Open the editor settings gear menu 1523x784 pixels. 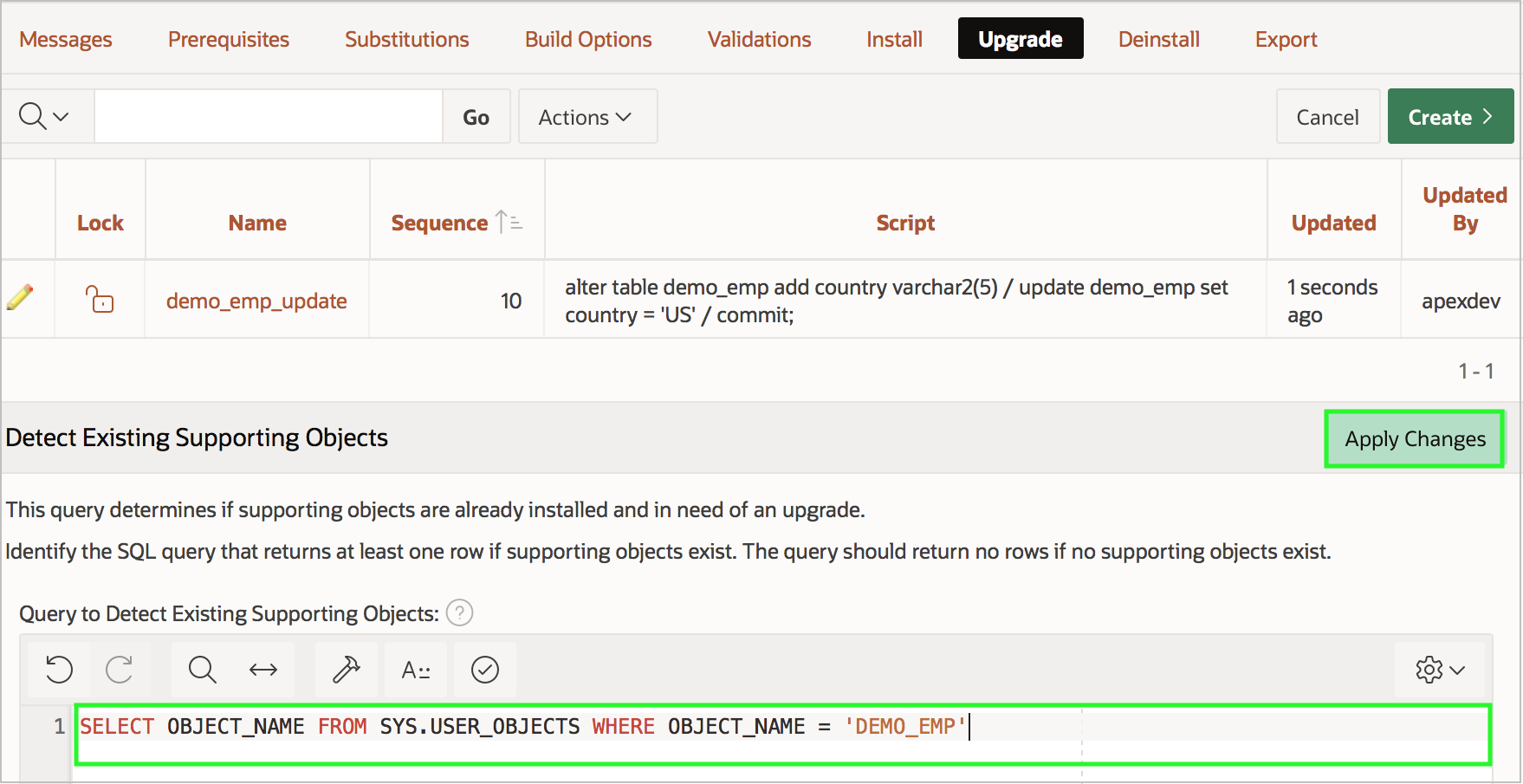tap(1440, 670)
